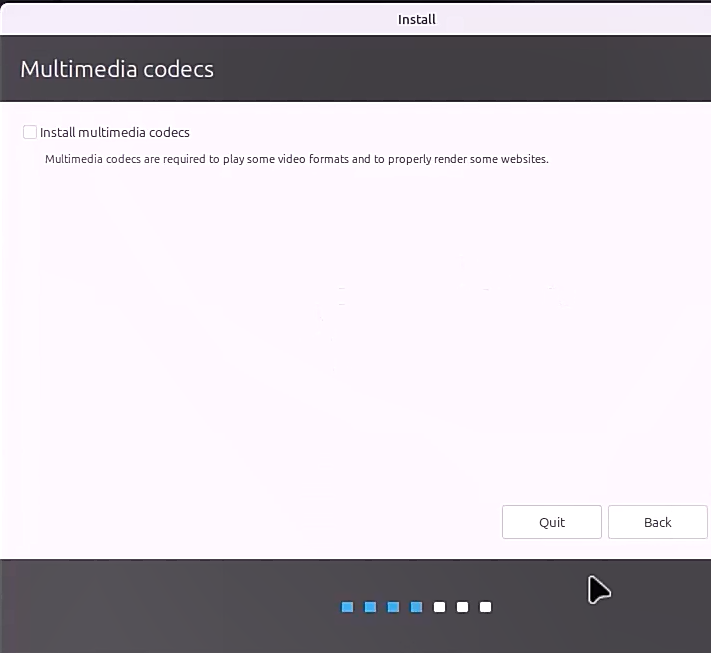Viewport: 711px width, 653px height.
Task: Click the third blue progress dot
Action: pos(393,607)
